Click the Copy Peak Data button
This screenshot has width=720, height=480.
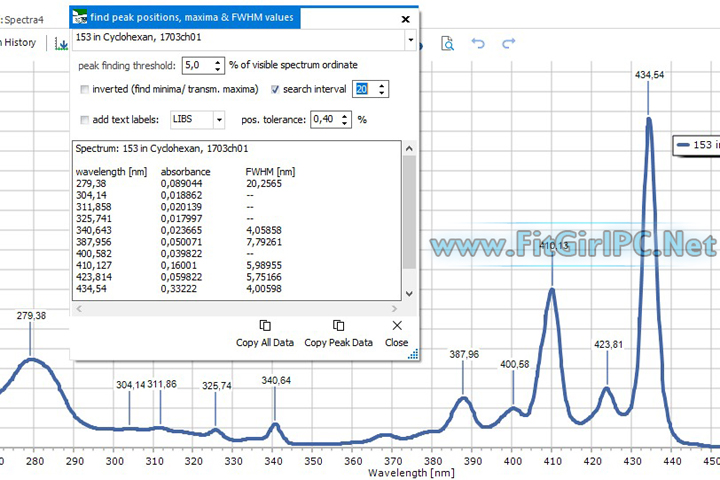[x=338, y=334]
